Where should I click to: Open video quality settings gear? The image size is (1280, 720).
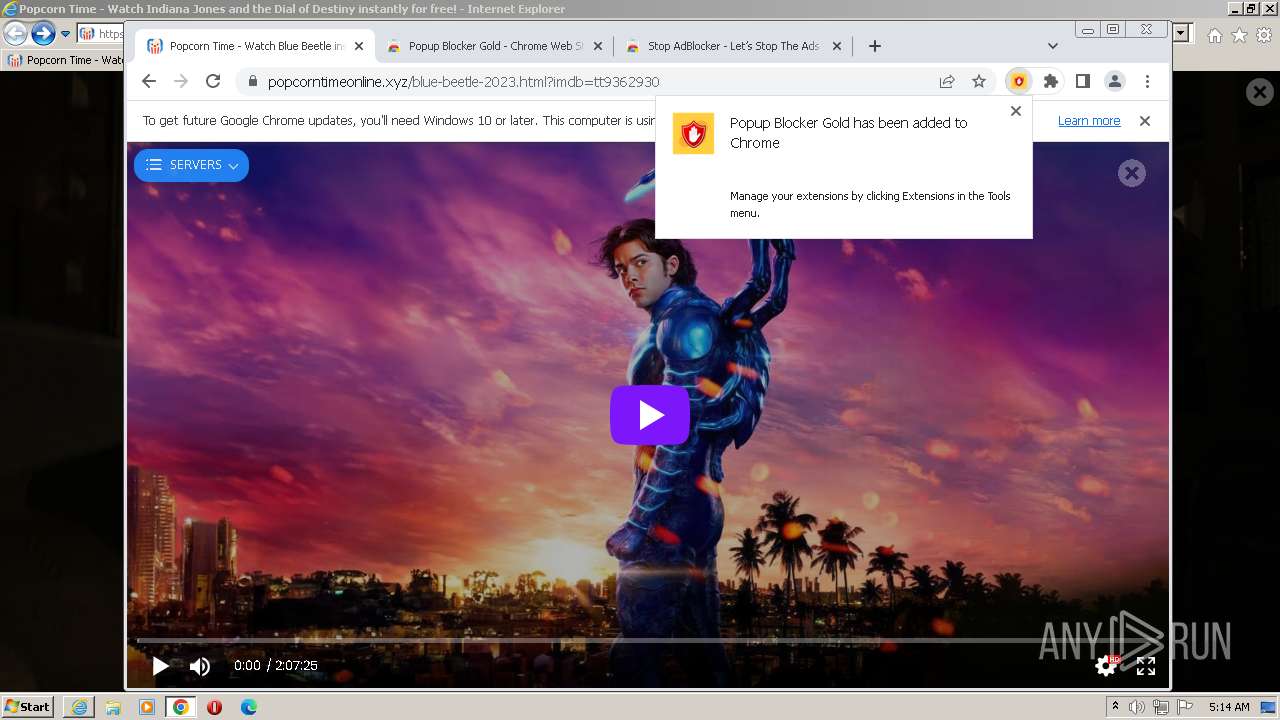1106,665
